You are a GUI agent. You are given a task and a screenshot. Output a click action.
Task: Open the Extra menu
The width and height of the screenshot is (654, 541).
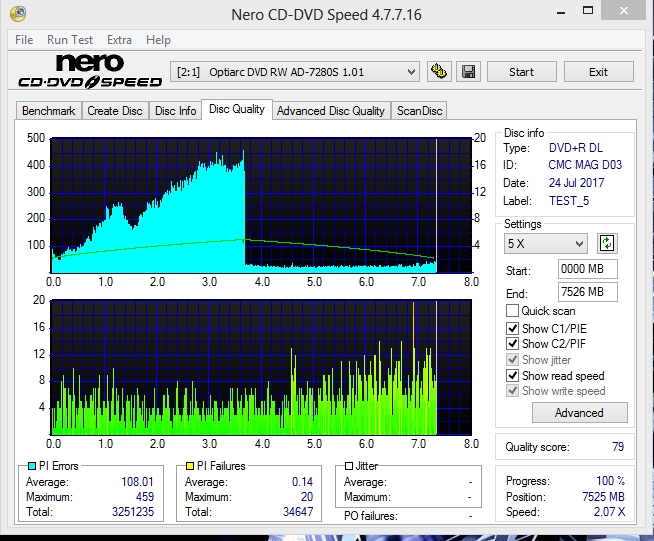pyautogui.click(x=119, y=40)
